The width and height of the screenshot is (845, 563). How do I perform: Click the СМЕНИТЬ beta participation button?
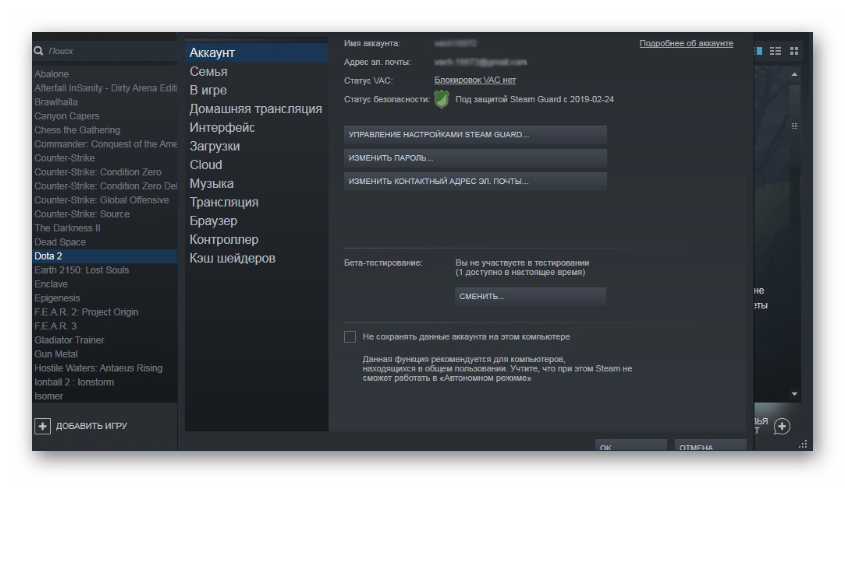coord(530,296)
